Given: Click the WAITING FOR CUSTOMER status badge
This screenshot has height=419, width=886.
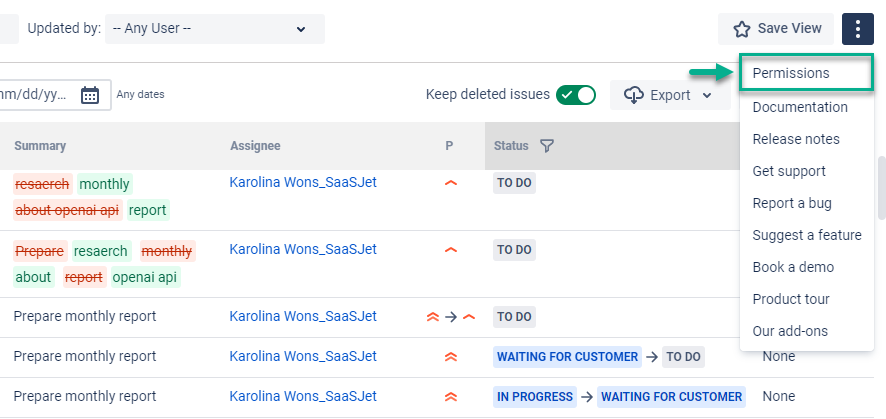Looking at the screenshot, I should (567, 357).
